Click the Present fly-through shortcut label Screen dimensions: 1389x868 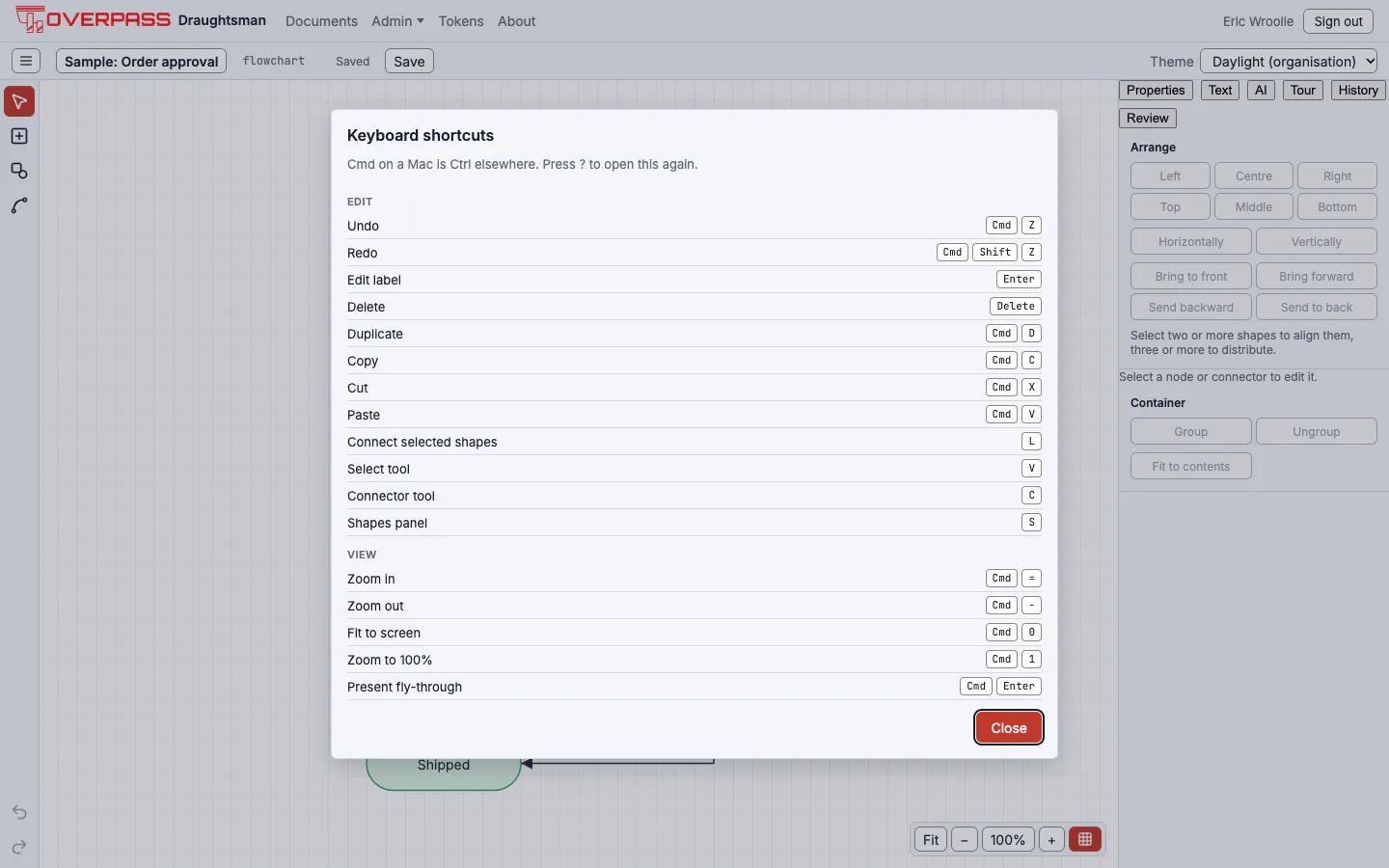(x=404, y=687)
